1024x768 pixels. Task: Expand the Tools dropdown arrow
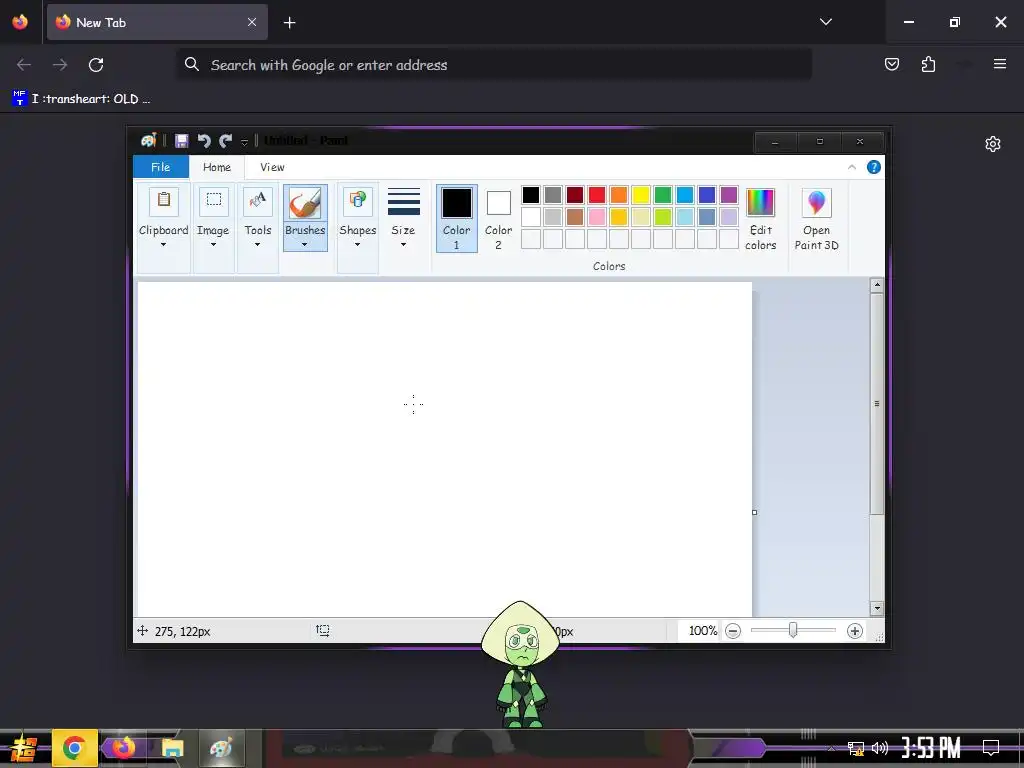(257, 244)
